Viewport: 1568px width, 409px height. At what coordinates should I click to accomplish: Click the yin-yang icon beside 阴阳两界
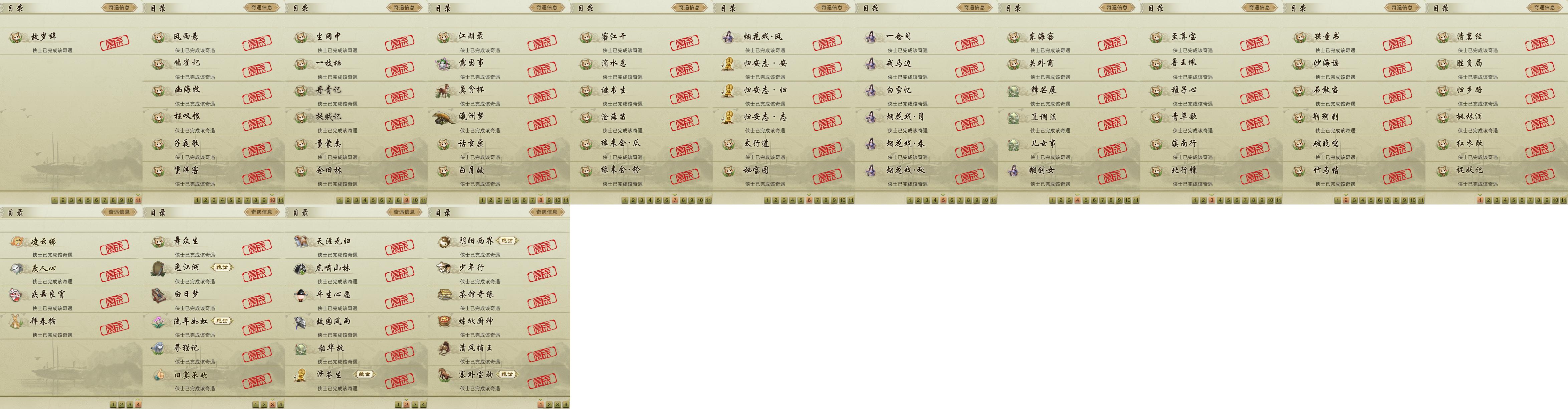[444, 241]
